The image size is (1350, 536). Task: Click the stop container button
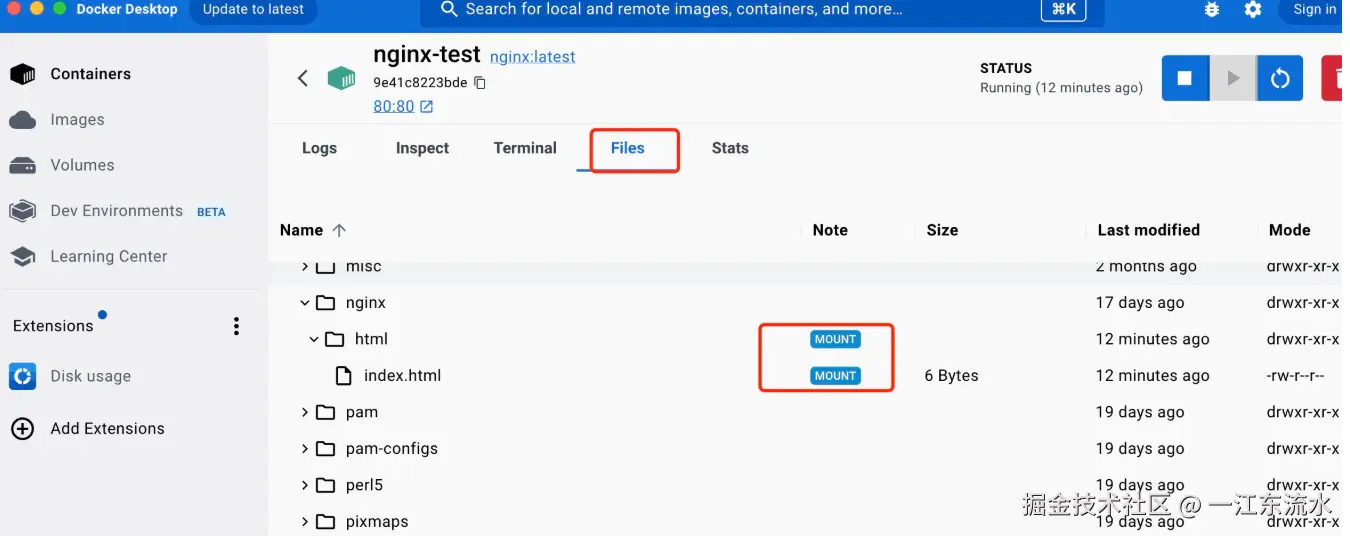click(x=1185, y=78)
